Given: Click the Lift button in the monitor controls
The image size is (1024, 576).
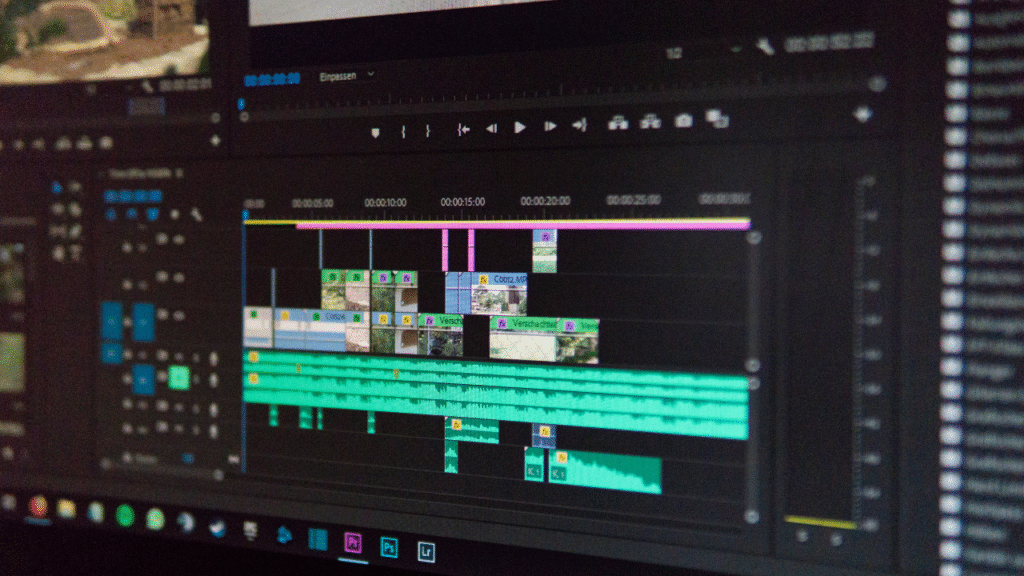Looking at the screenshot, I should coord(618,123).
